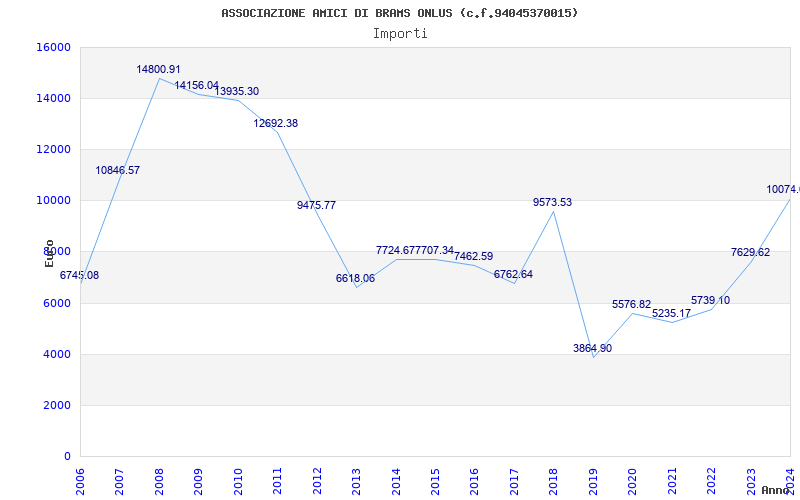
Task: Click the 2022 x-axis year label
Action: (x=711, y=481)
